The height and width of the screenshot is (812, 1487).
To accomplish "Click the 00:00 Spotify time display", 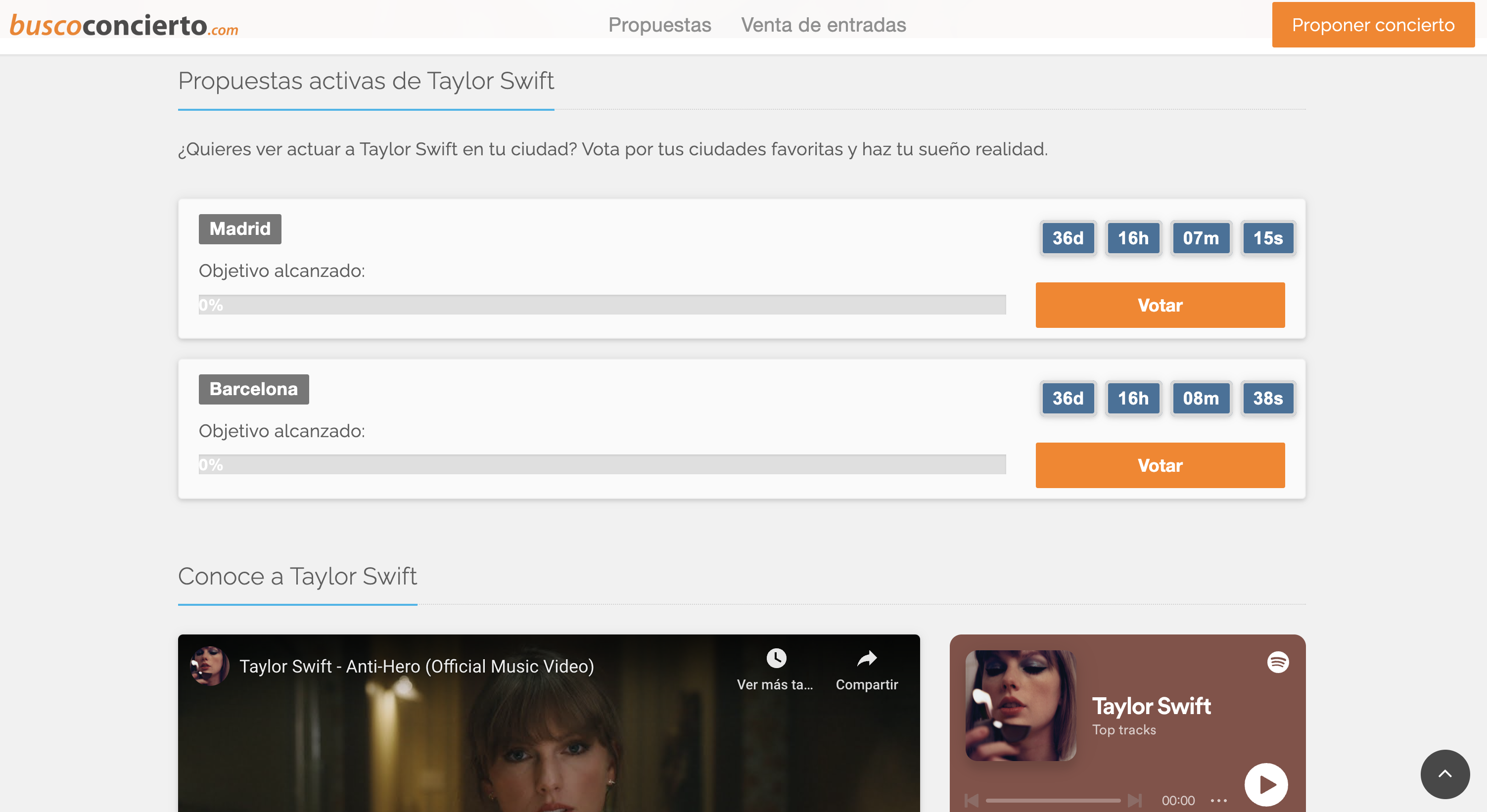I will pyautogui.click(x=1178, y=801).
